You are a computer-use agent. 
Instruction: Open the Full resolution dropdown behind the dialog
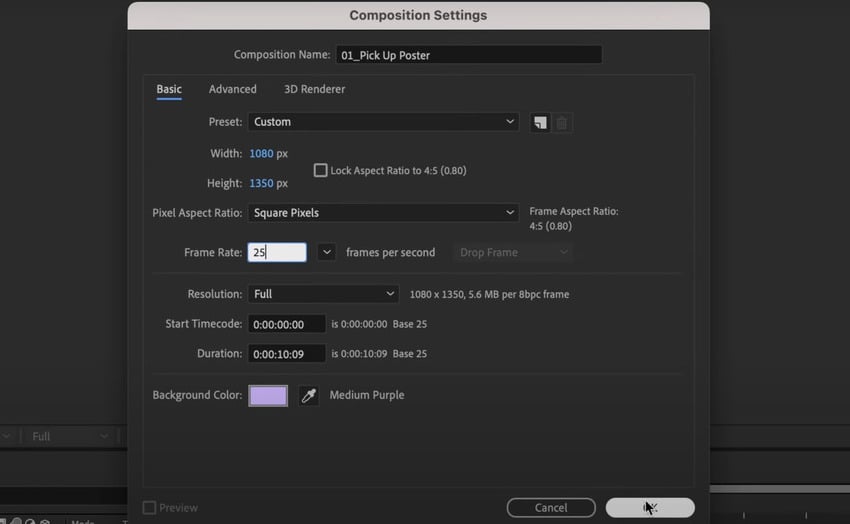pos(69,436)
